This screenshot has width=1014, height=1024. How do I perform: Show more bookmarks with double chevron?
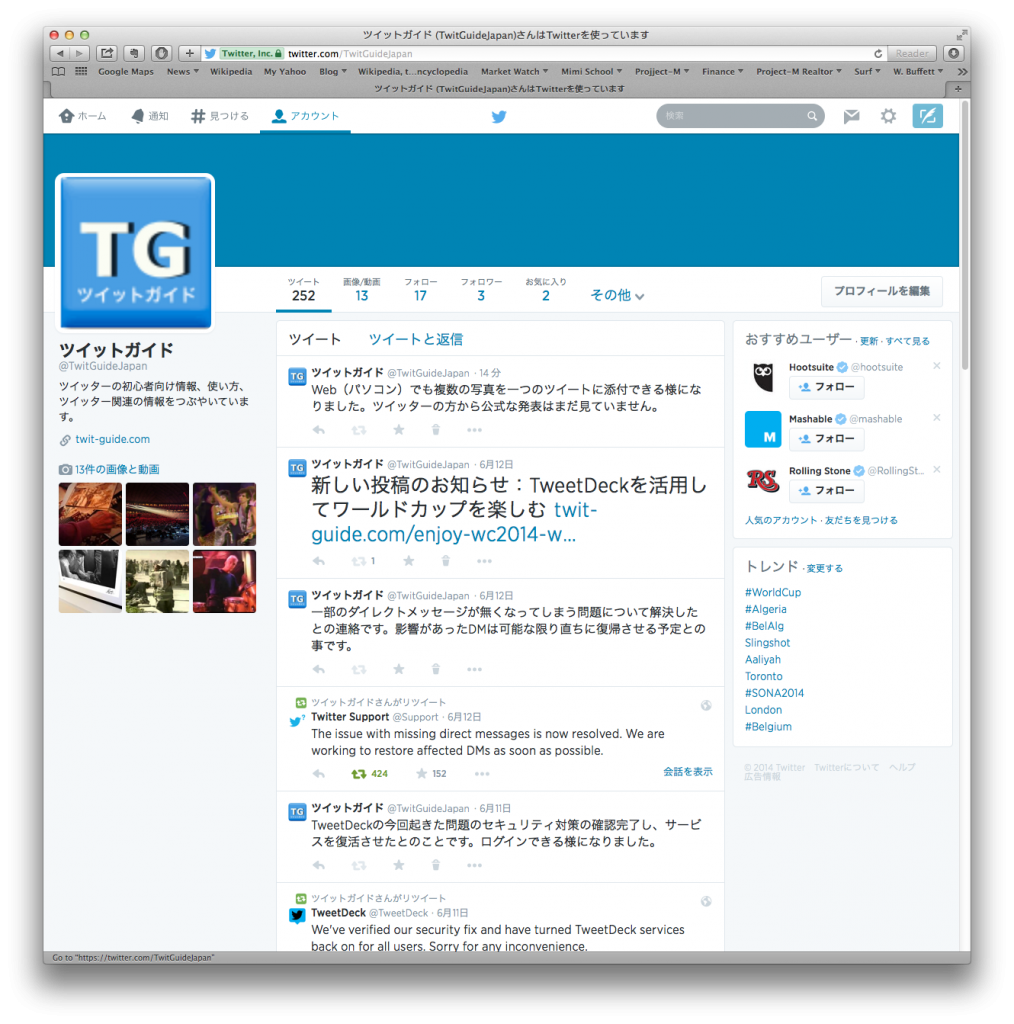[962, 72]
